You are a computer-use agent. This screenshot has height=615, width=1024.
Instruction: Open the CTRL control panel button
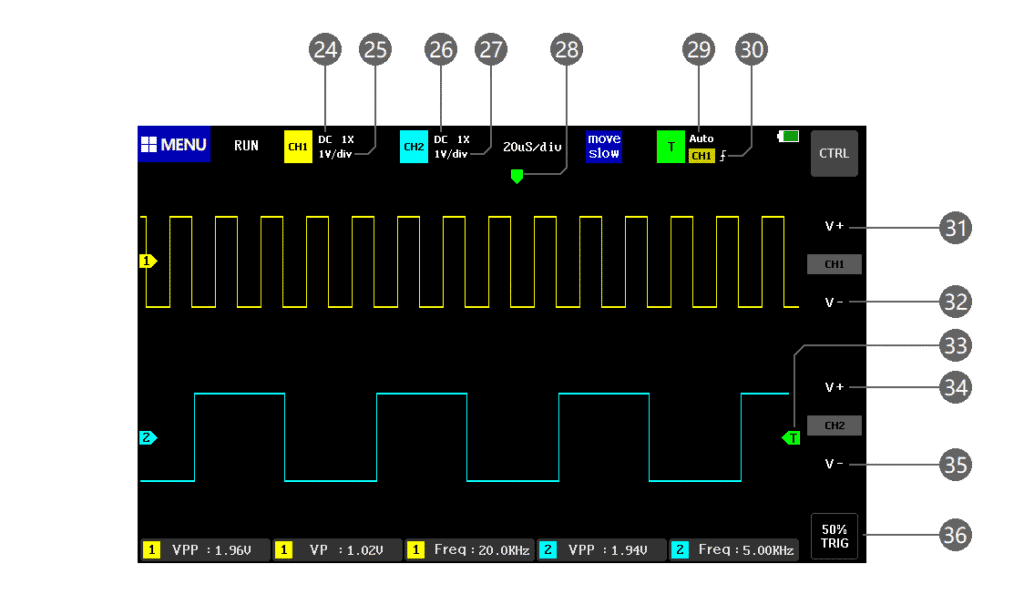pos(834,153)
